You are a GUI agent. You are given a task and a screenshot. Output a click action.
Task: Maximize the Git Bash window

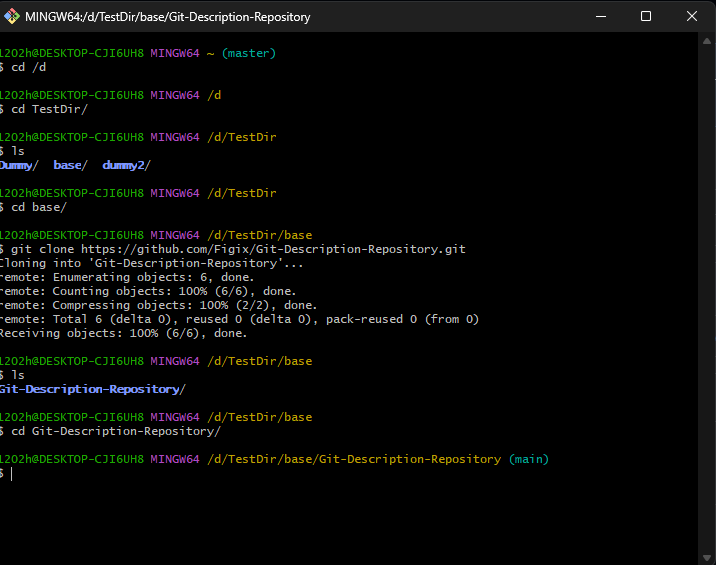tap(646, 17)
